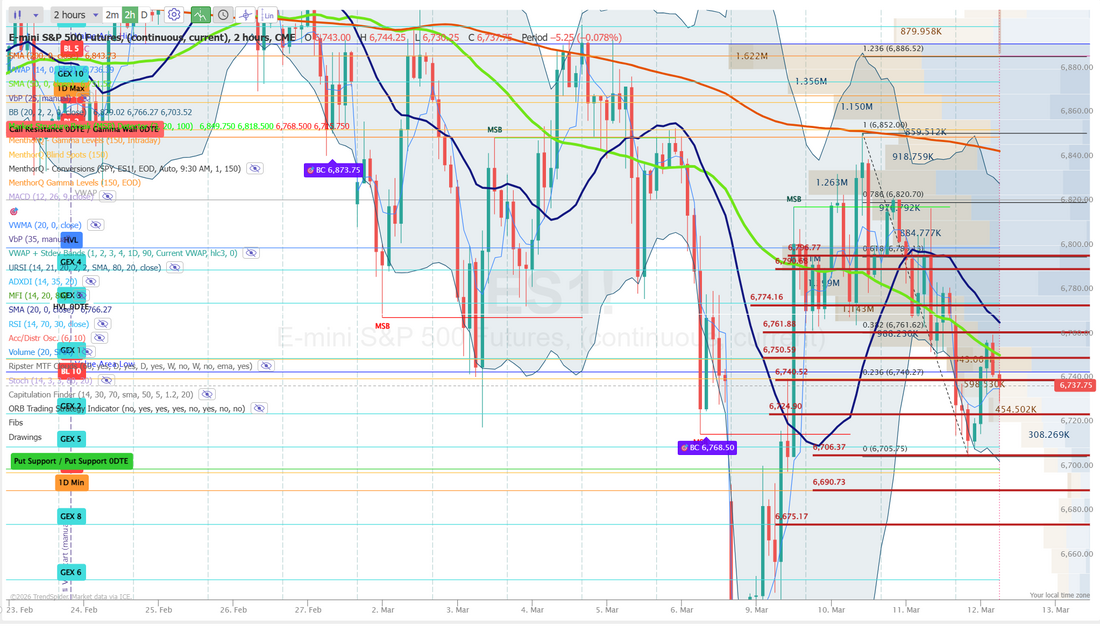Select the Fibs entry in legend
The width and height of the screenshot is (1100, 626).
(x=17, y=423)
